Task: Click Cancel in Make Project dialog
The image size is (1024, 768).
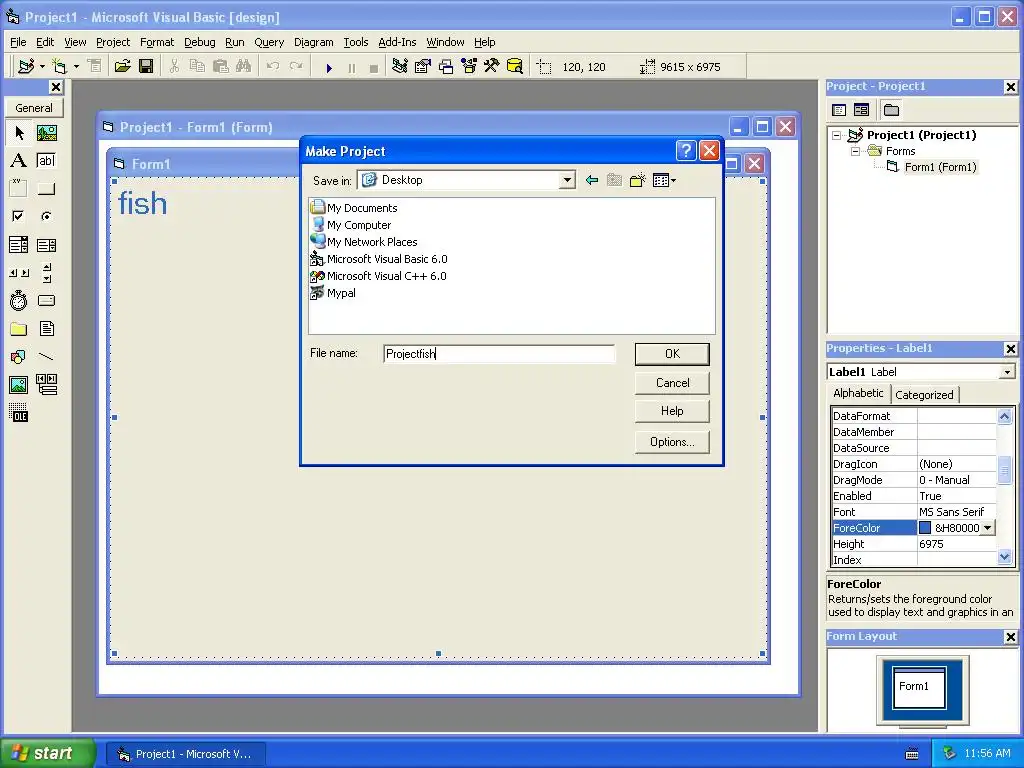Action: tap(672, 383)
